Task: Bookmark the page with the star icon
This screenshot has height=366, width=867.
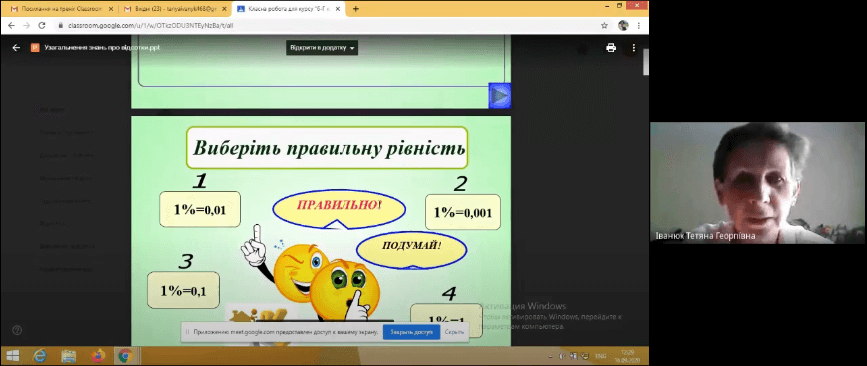Action: click(x=604, y=25)
